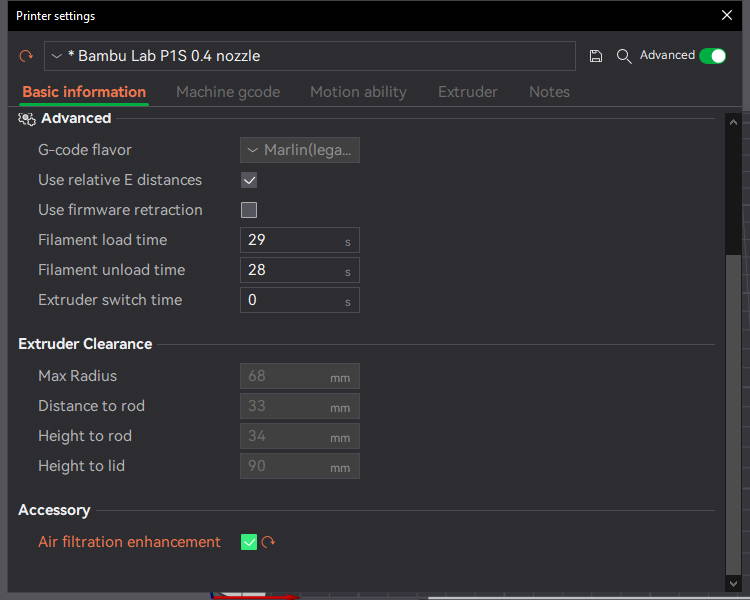Uncheck Use relative E distances
Screen dimensions: 750x600
(249, 180)
